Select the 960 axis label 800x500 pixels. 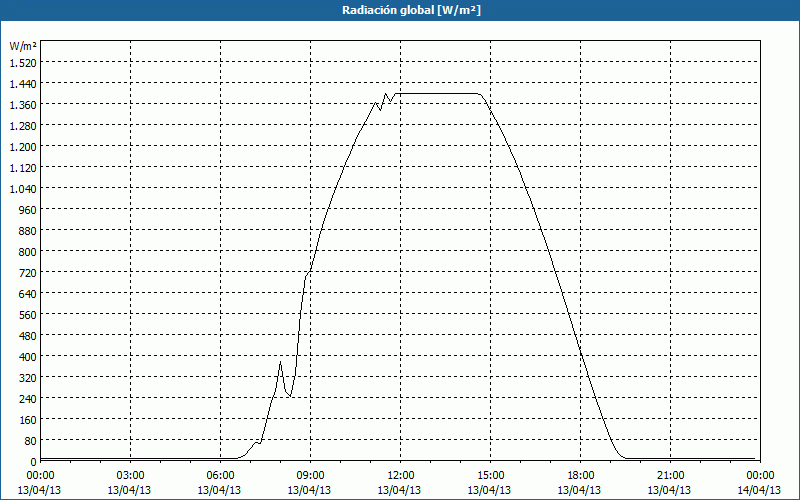coord(28,210)
